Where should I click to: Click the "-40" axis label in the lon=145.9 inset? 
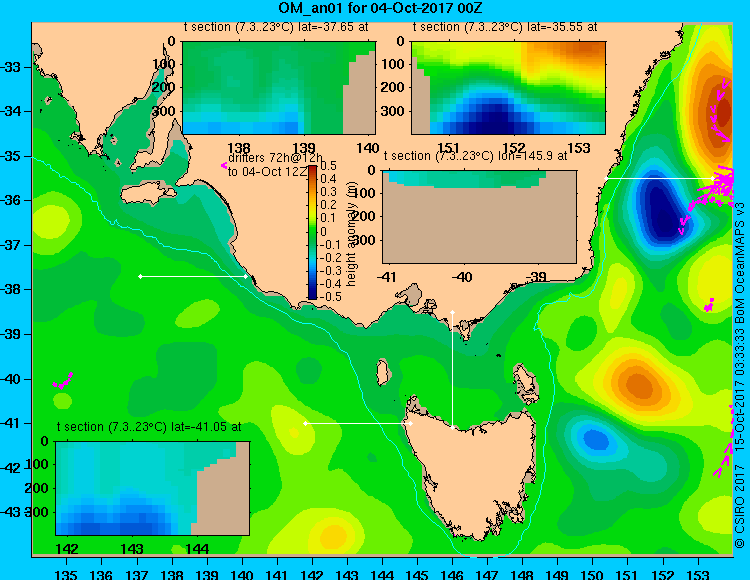tap(461, 277)
